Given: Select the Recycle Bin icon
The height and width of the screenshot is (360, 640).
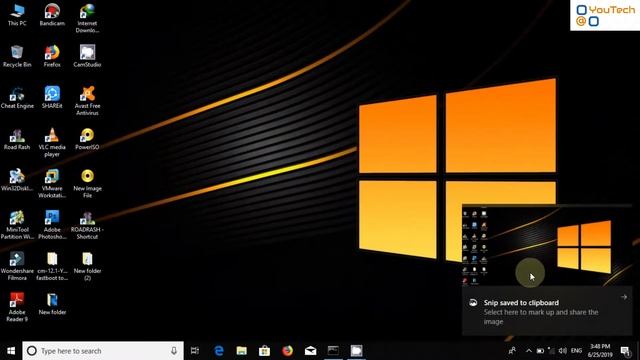Looking at the screenshot, I should pos(17,56).
